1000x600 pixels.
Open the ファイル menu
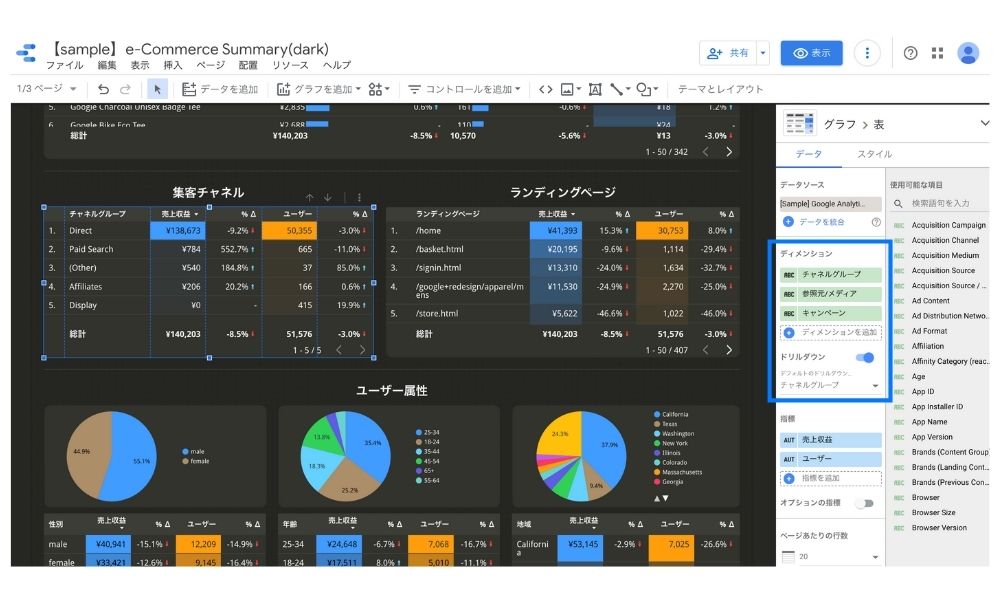[x=64, y=66]
